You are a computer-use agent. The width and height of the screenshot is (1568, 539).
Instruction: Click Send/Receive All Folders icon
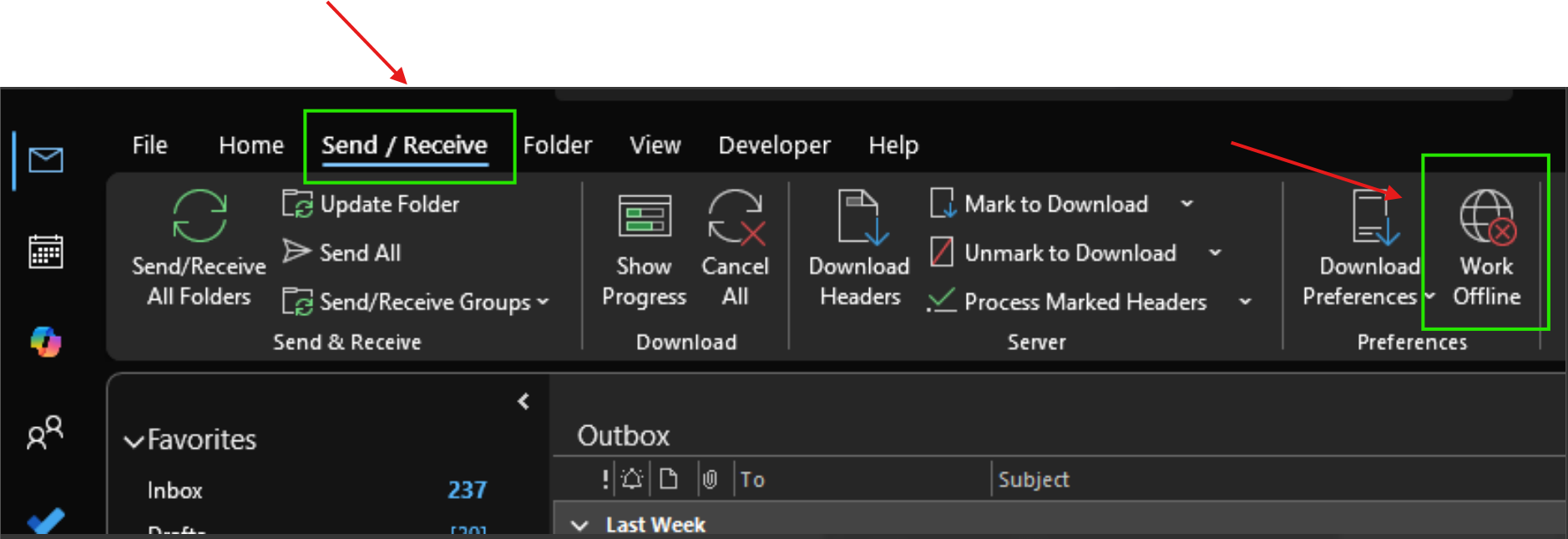tap(199, 215)
